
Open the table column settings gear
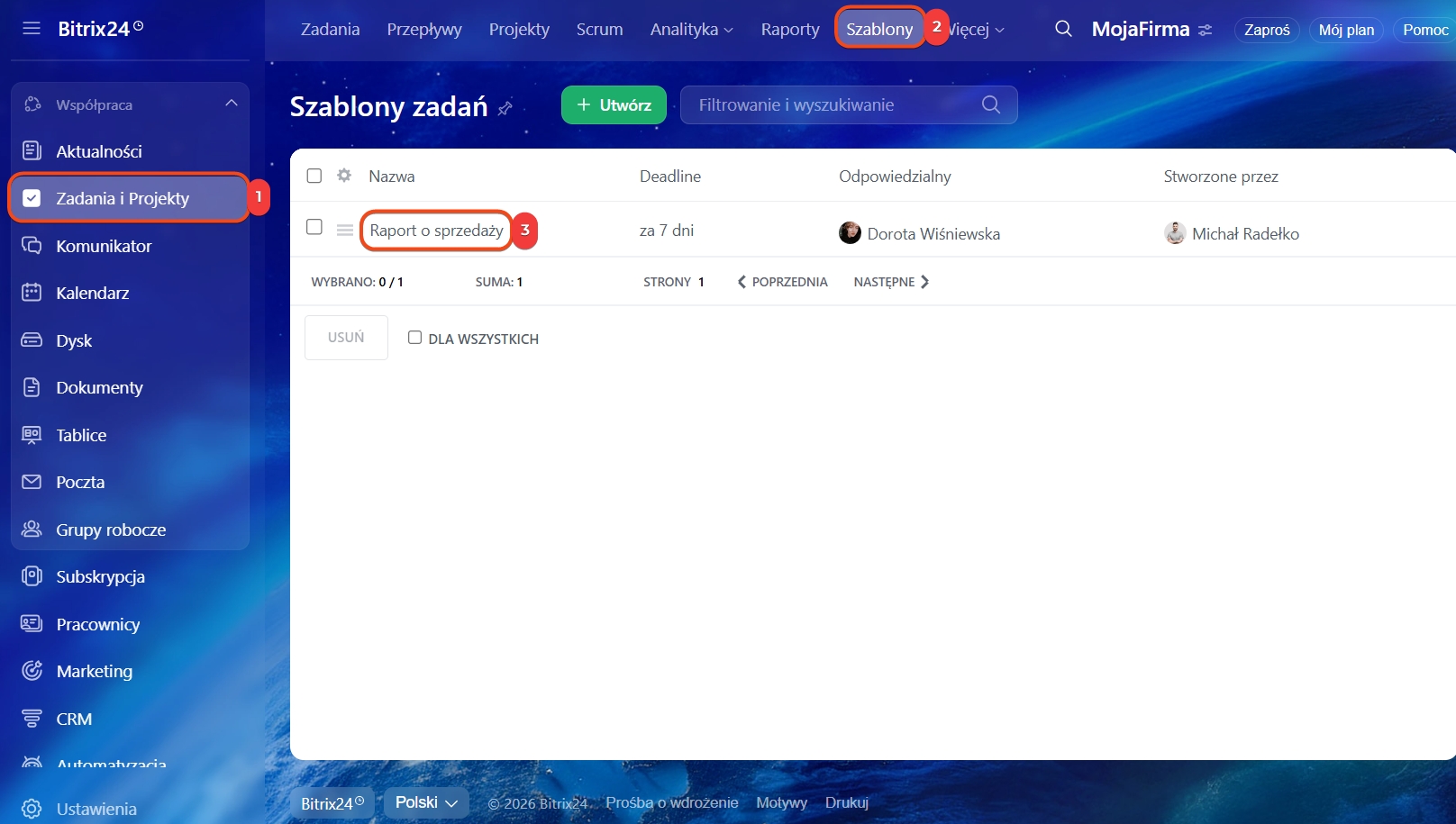coord(344,176)
